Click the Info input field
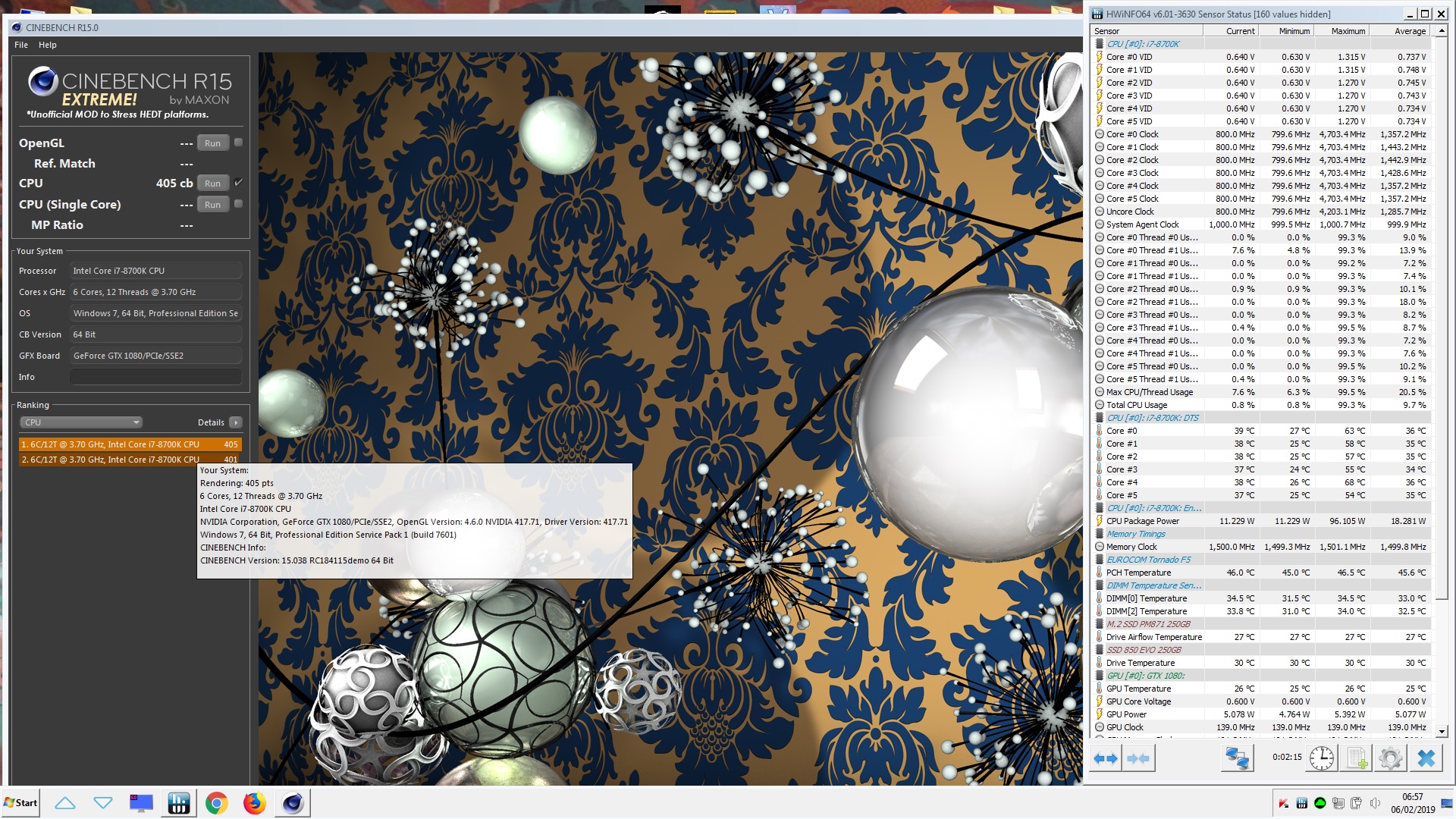 (156, 377)
